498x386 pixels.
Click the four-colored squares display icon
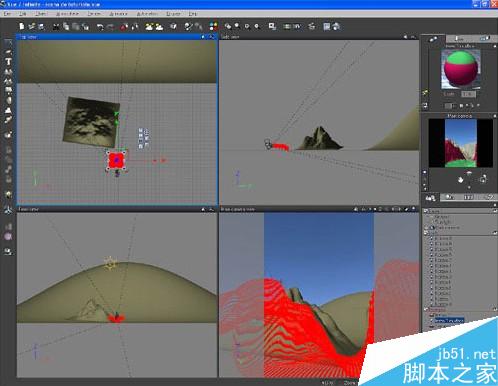pos(214,26)
